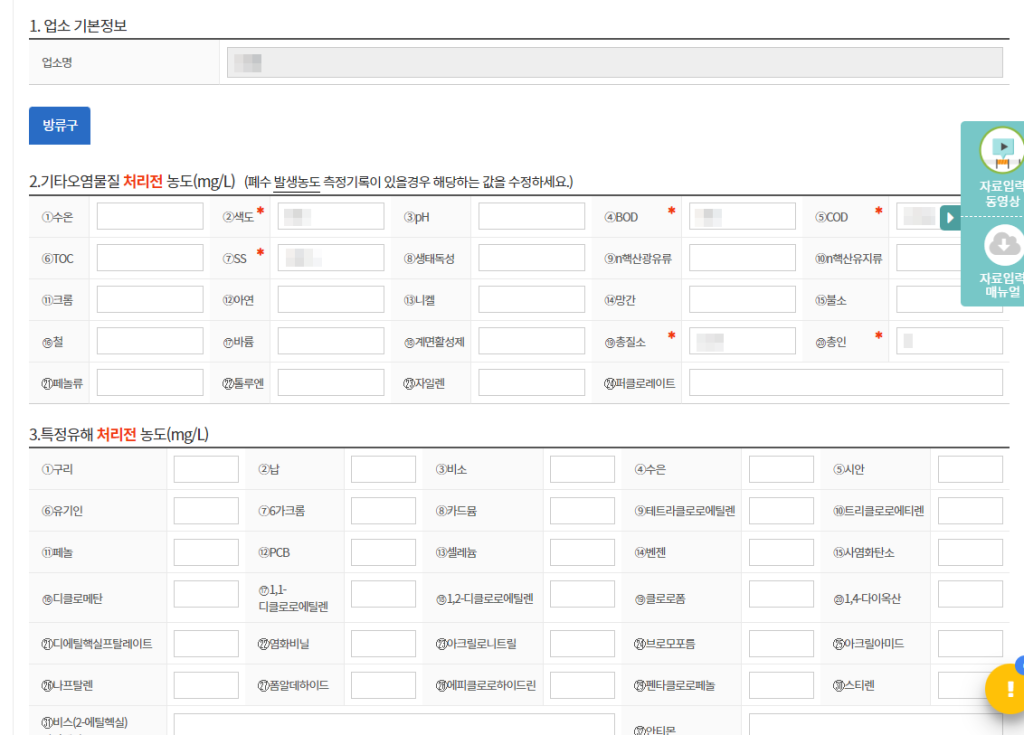
Task: Click the ⑥TOC input field
Action: [150, 258]
